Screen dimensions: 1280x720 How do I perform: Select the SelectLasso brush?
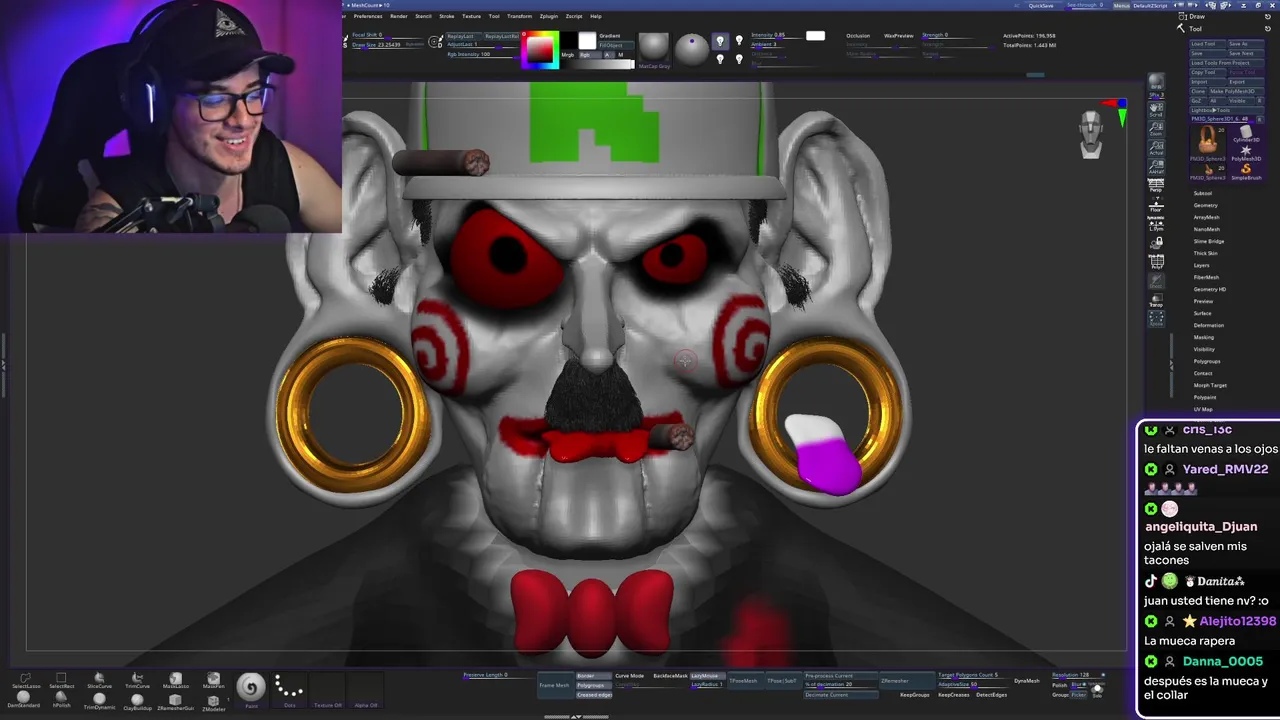(24, 681)
